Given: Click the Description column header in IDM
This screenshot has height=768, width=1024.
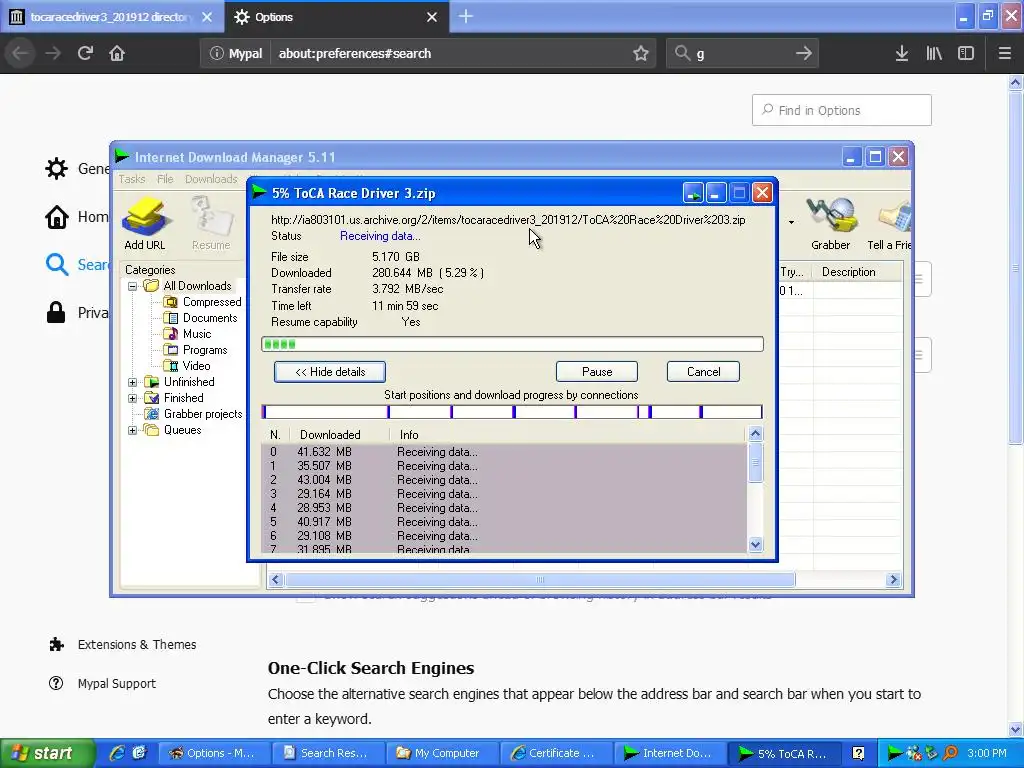Looking at the screenshot, I should (x=857, y=272).
